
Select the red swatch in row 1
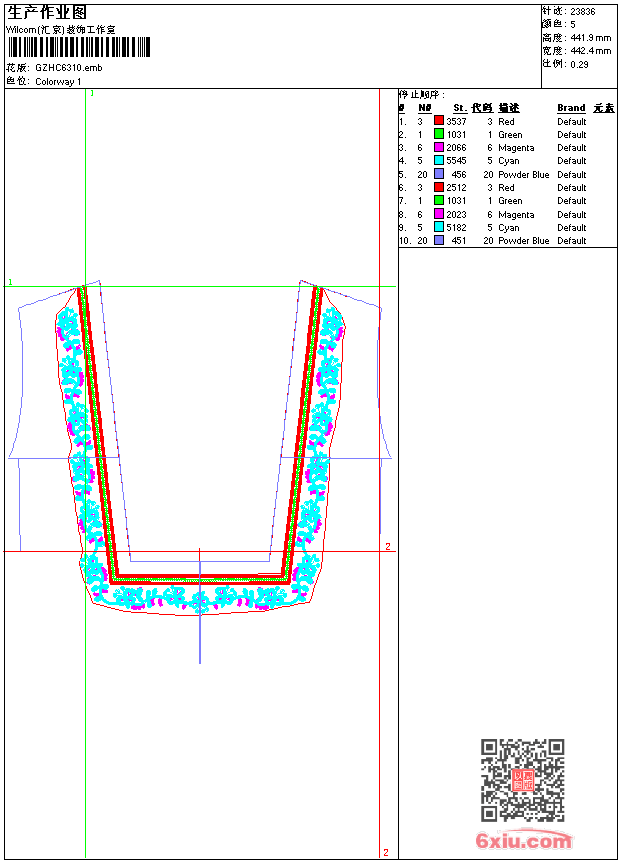click(439, 121)
